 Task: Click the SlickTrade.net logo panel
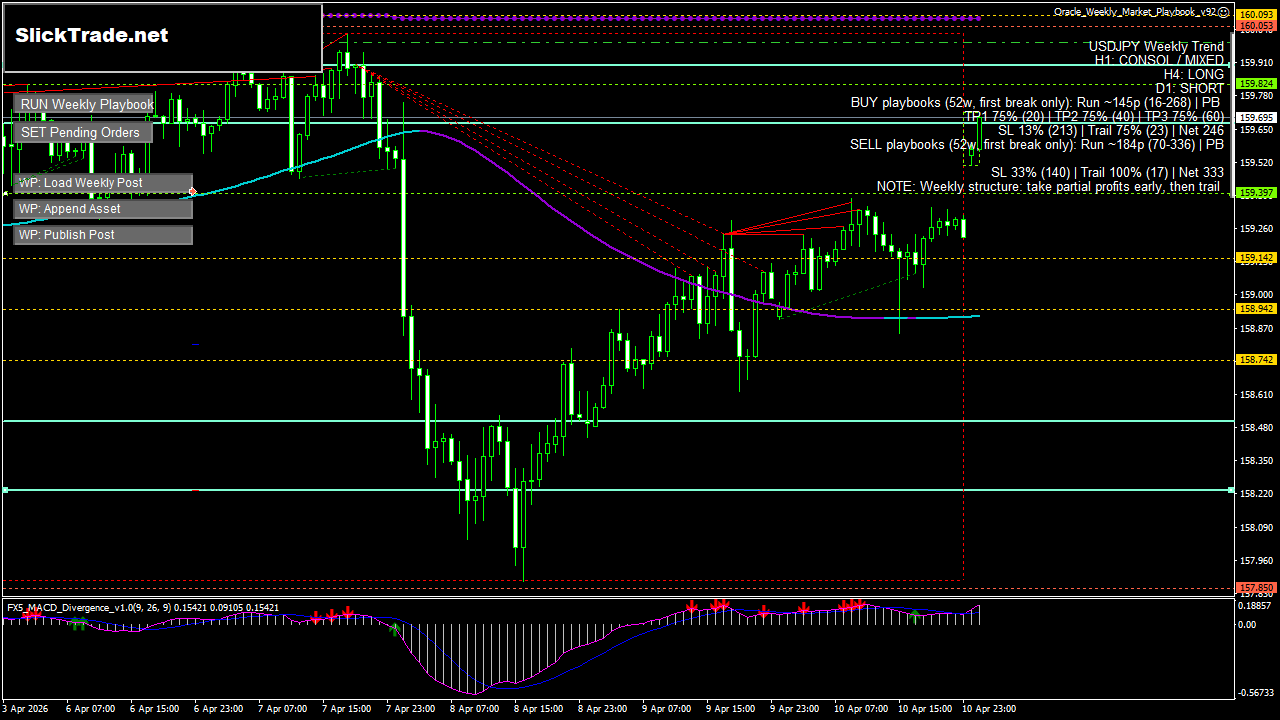click(x=163, y=38)
